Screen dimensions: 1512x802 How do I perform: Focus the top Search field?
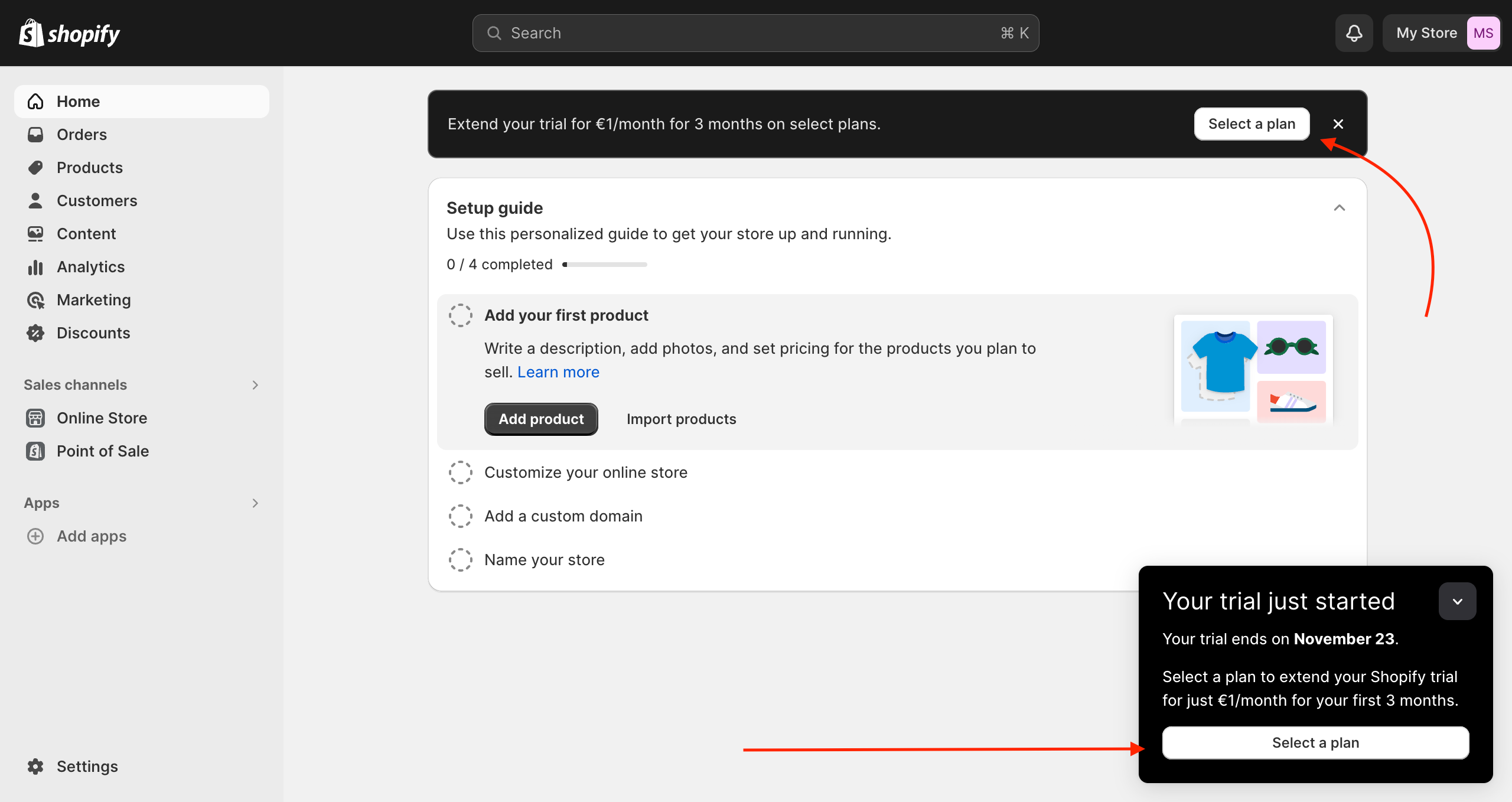[x=755, y=33]
